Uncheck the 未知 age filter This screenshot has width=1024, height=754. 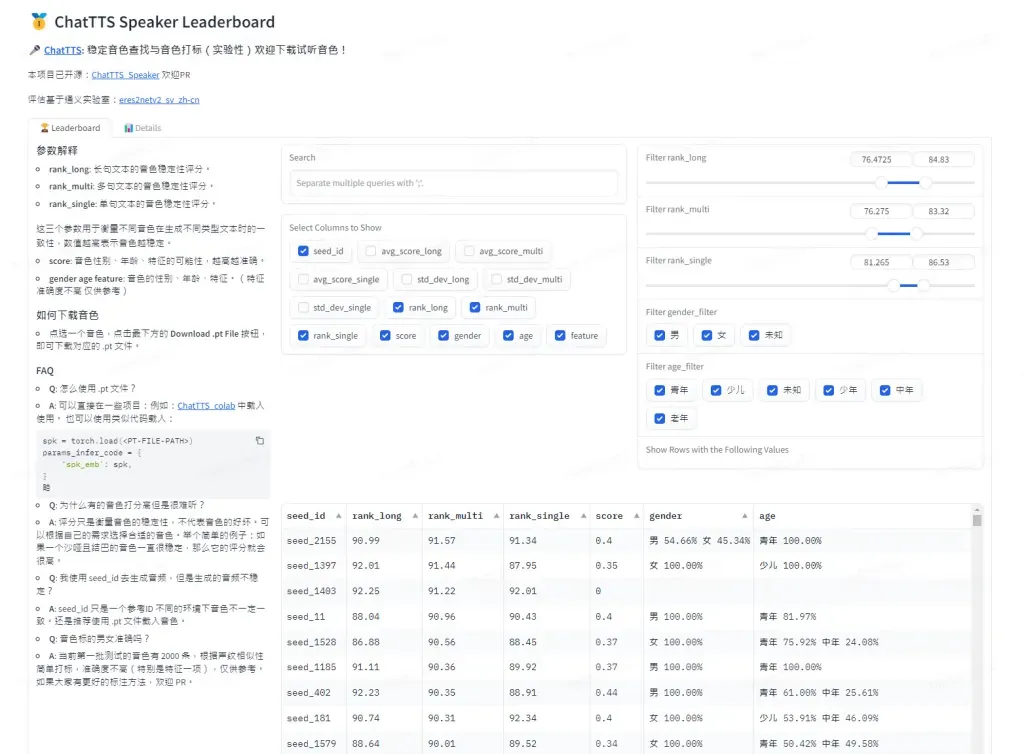point(773,390)
